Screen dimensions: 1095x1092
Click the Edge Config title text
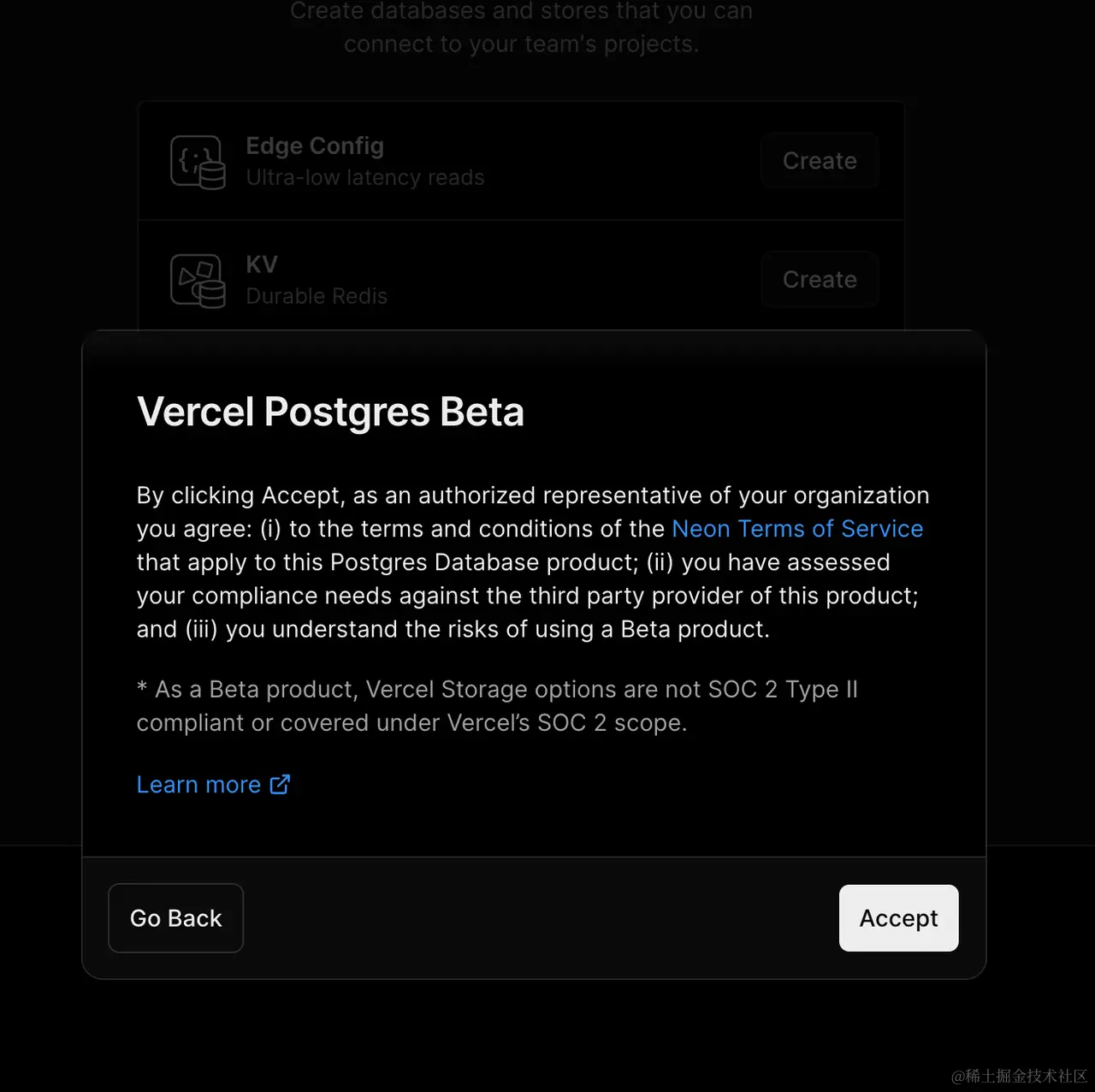pyautogui.click(x=315, y=146)
